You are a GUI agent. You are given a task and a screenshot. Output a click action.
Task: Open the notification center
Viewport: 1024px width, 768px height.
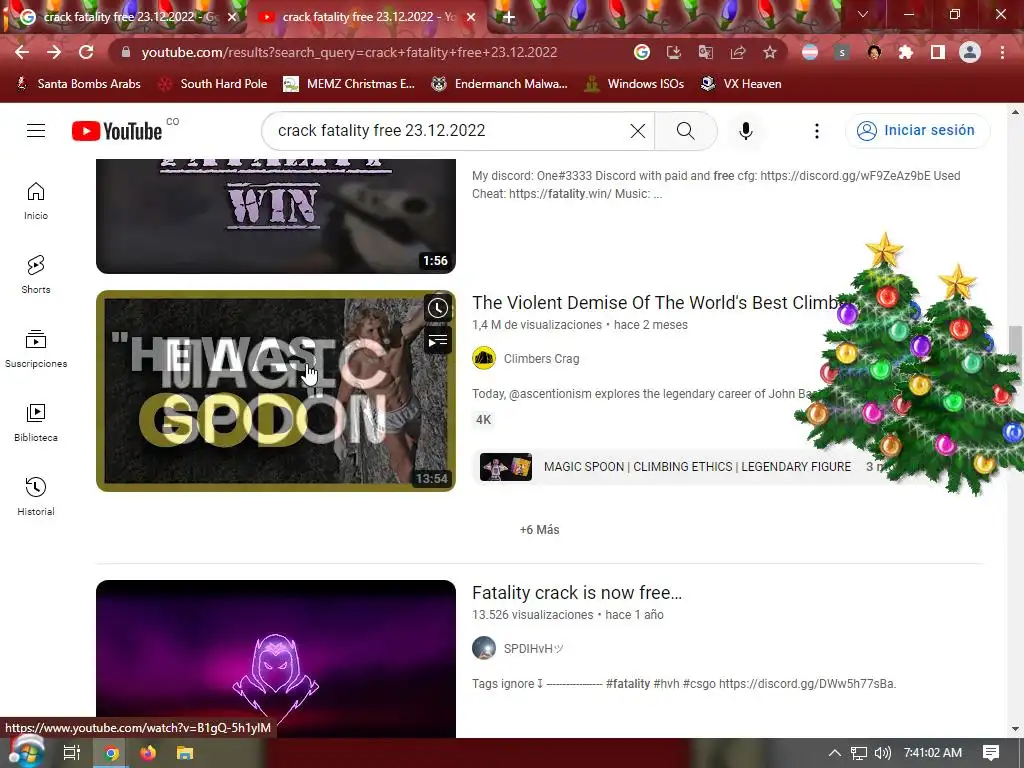[x=991, y=753]
